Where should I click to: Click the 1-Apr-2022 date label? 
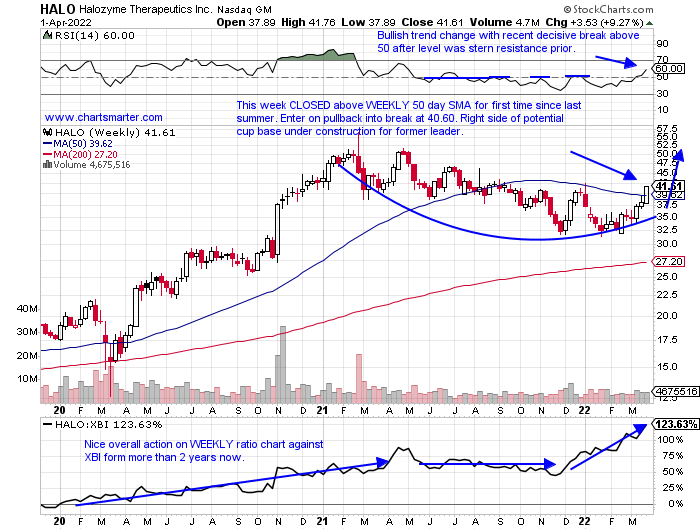pyautogui.click(x=66, y=22)
